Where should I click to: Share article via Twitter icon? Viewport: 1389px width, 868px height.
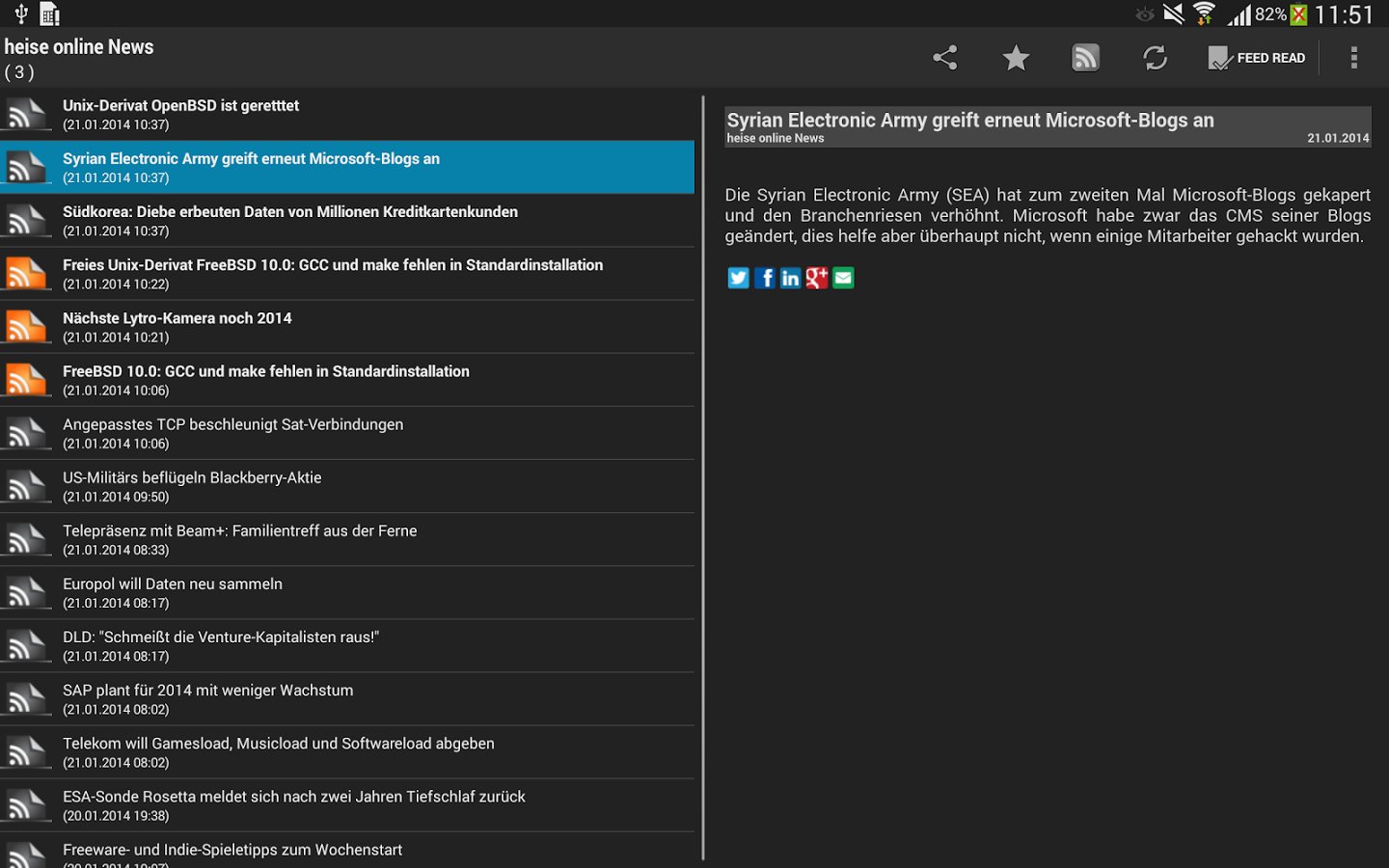coord(739,278)
